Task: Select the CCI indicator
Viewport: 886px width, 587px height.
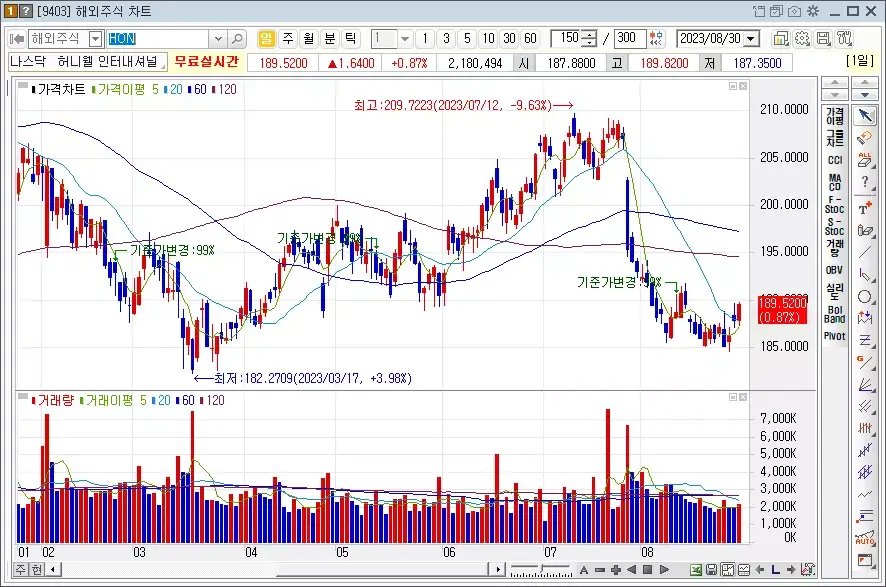Action: tap(835, 160)
